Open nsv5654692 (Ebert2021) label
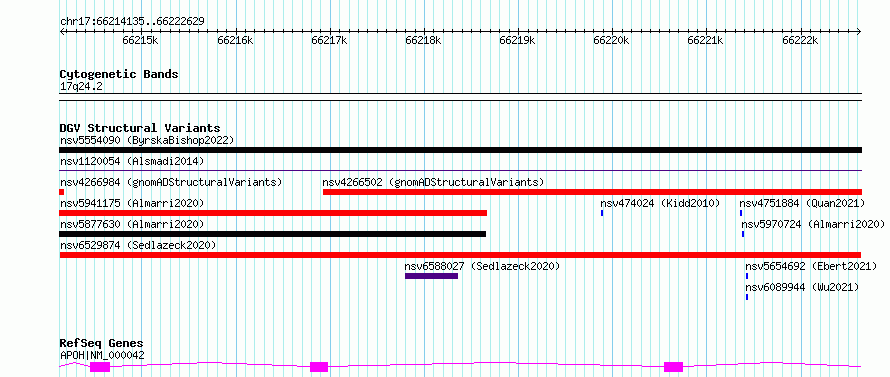The height and width of the screenshot is (377, 890). [x=812, y=266]
